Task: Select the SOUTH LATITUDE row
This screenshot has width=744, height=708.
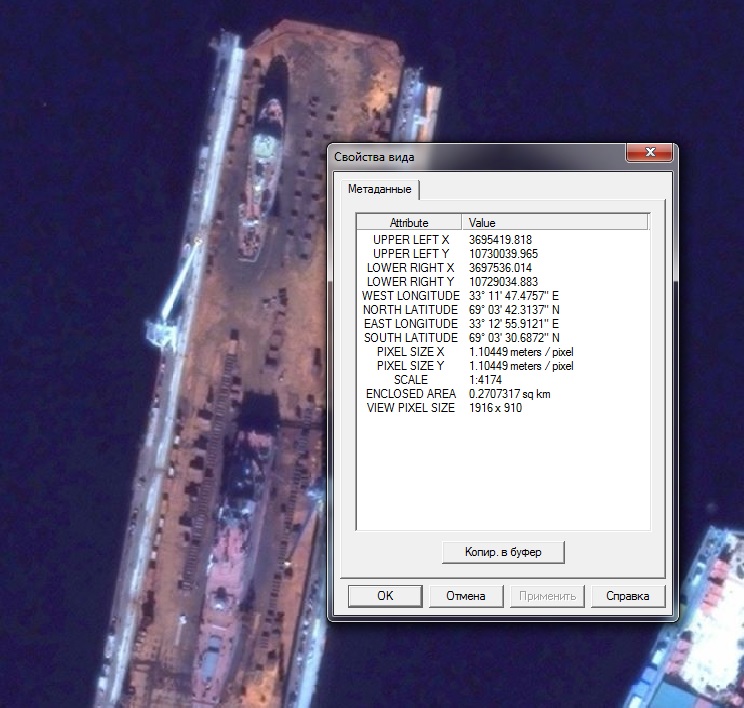Action: tap(411, 338)
